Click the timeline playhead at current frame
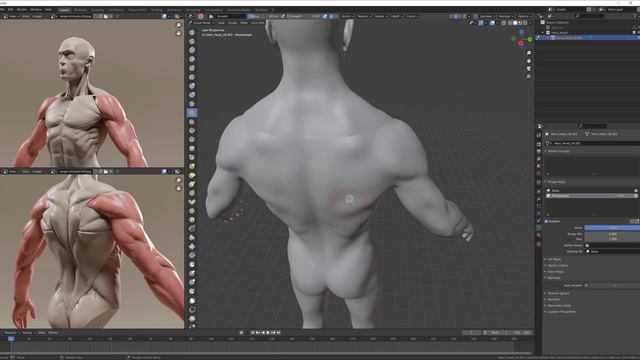This screenshot has width=640, height=360. point(11,339)
